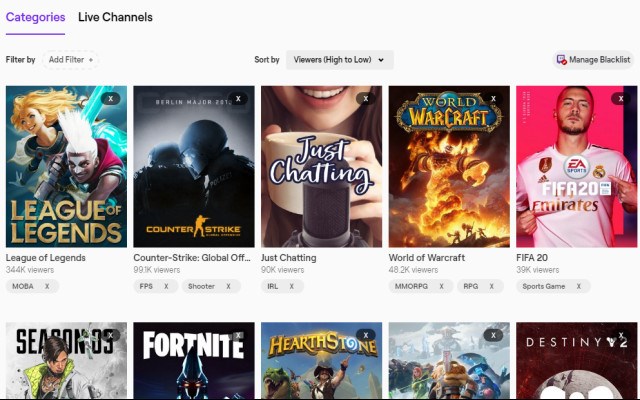Open the League of Legends cover thumbnail
The width and height of the screenshot is (640, 400).
[x=66, y=167]
